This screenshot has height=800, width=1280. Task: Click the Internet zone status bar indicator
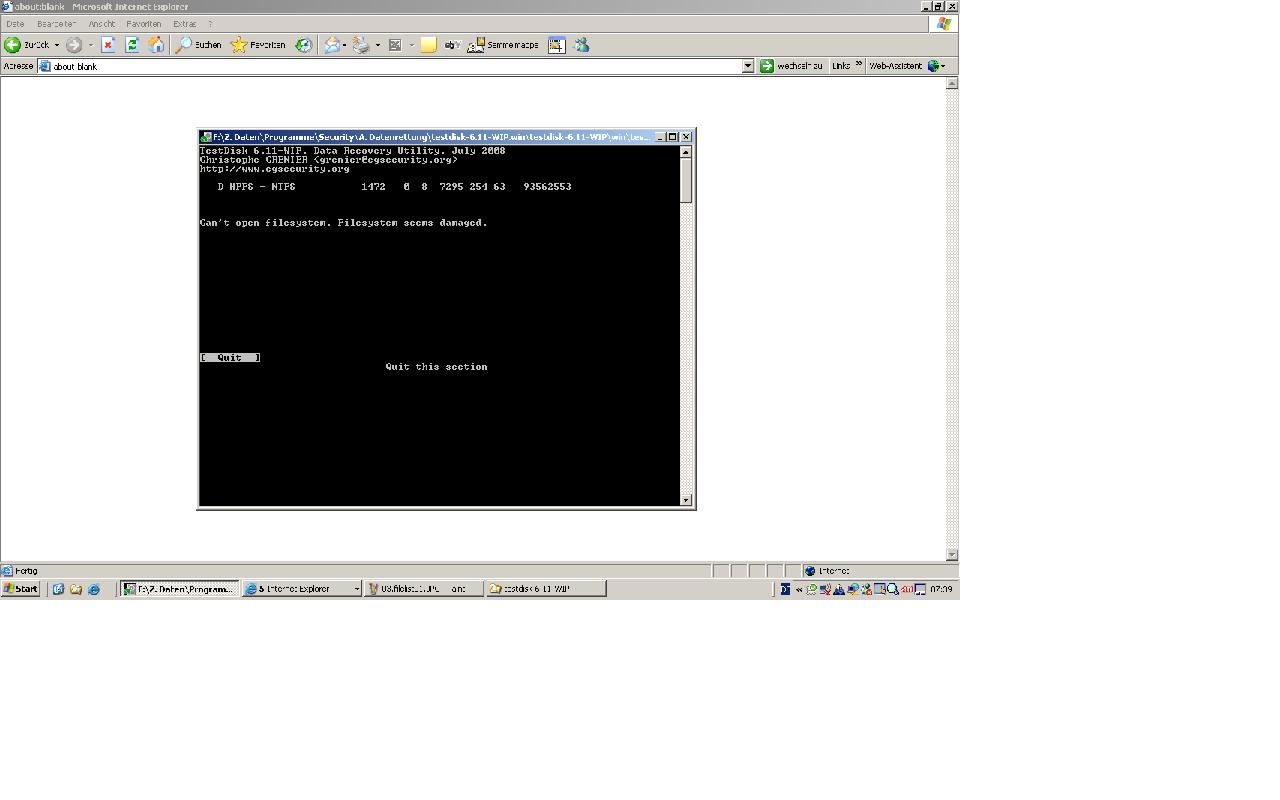pyautogui.click(x=878, y=571)
